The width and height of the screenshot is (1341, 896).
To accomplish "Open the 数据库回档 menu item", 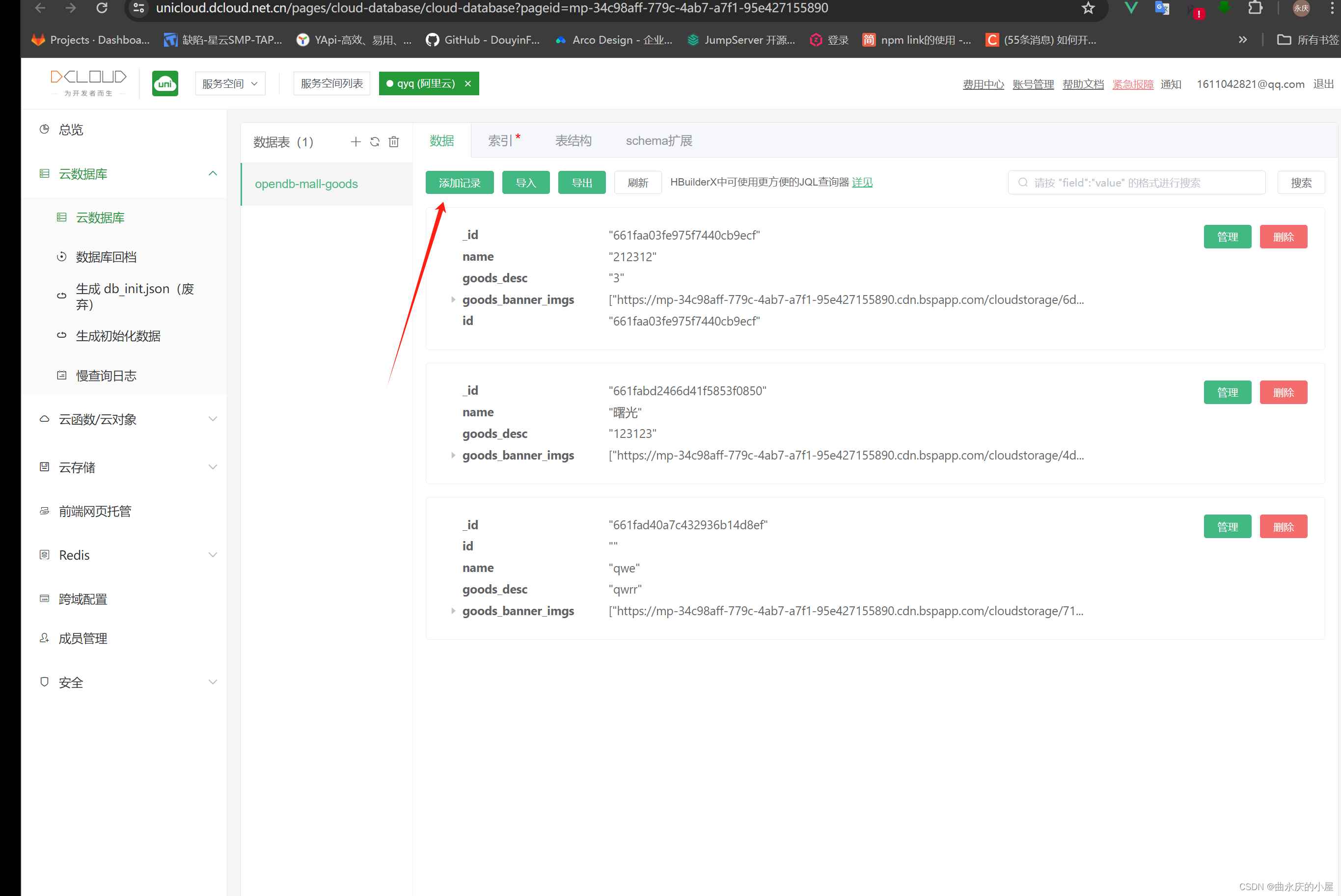I will (x=124, y=257).
